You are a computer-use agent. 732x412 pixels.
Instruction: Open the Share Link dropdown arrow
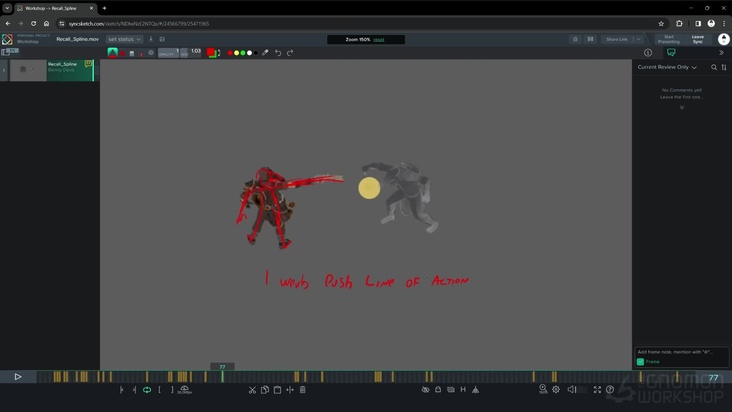point(637,39)
